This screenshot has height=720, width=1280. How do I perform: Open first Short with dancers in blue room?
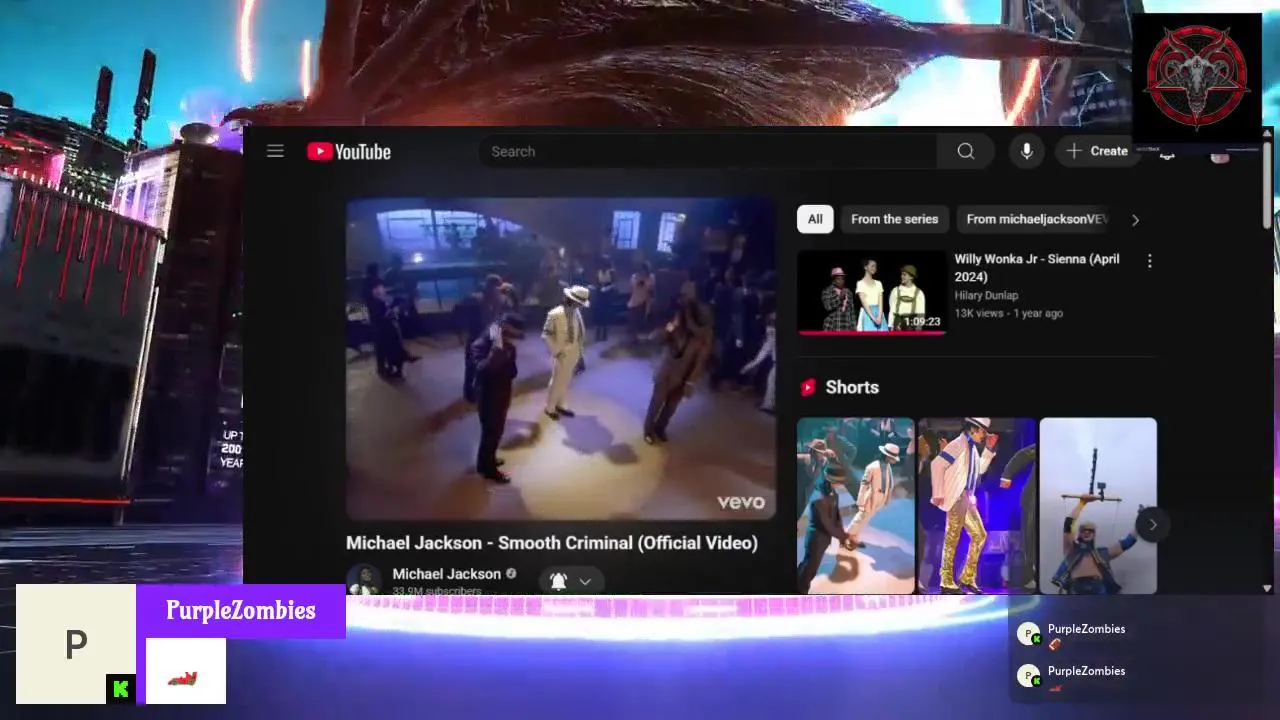click(x=855, y=506)
